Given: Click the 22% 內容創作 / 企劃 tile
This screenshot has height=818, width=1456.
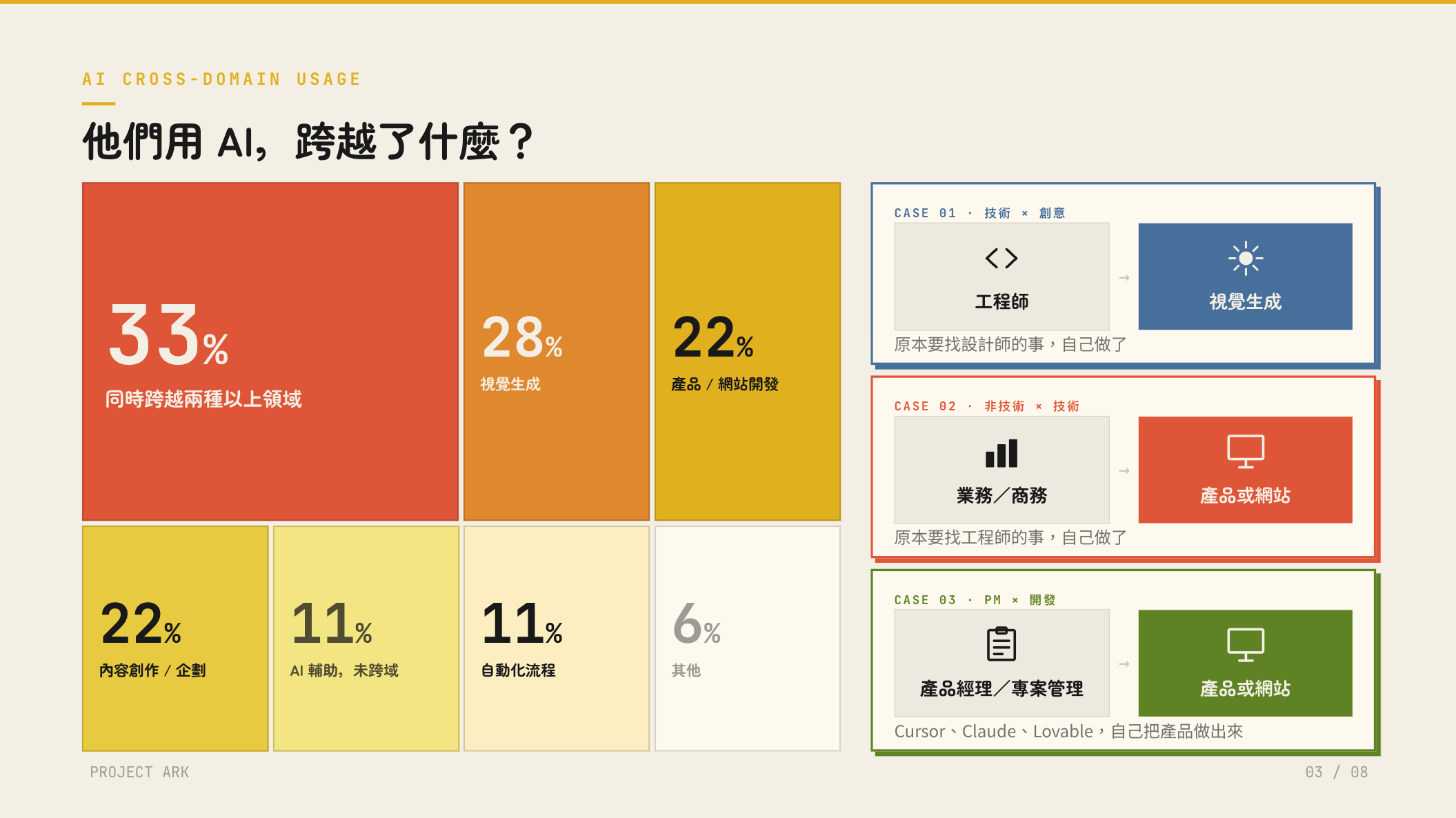Looking at the screenshot, I should pyautogui.click(x=175, y=639).
